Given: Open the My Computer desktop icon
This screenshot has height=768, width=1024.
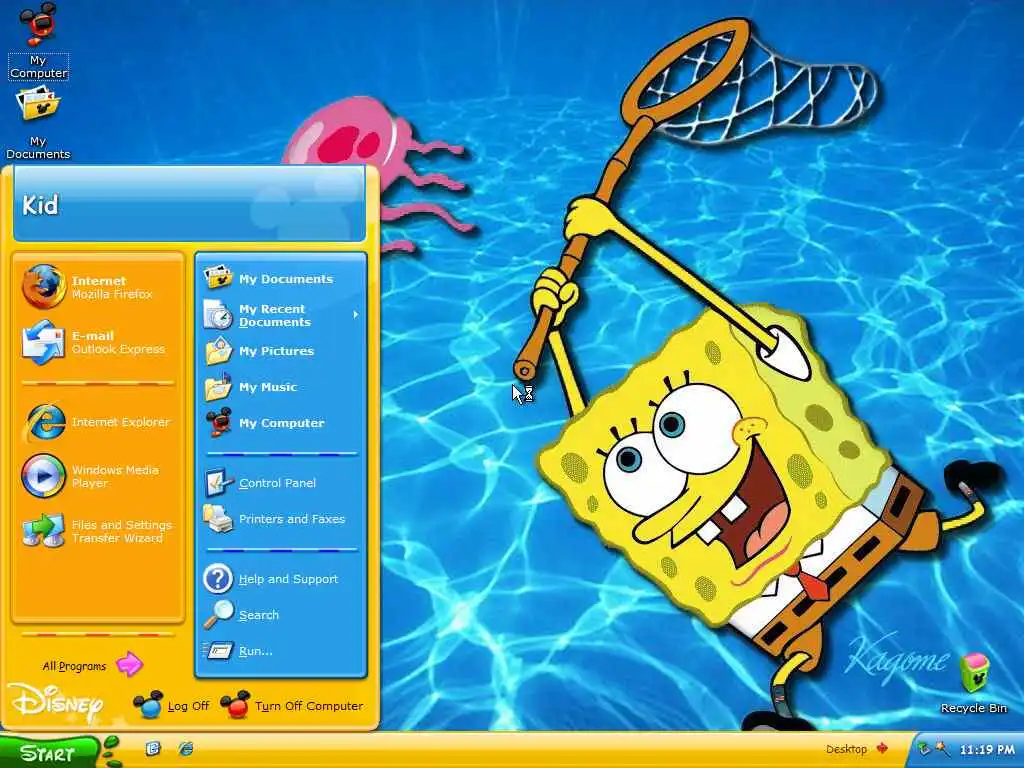Looking at the screenshot, I should pyautogui.click(x=39, y=24).
